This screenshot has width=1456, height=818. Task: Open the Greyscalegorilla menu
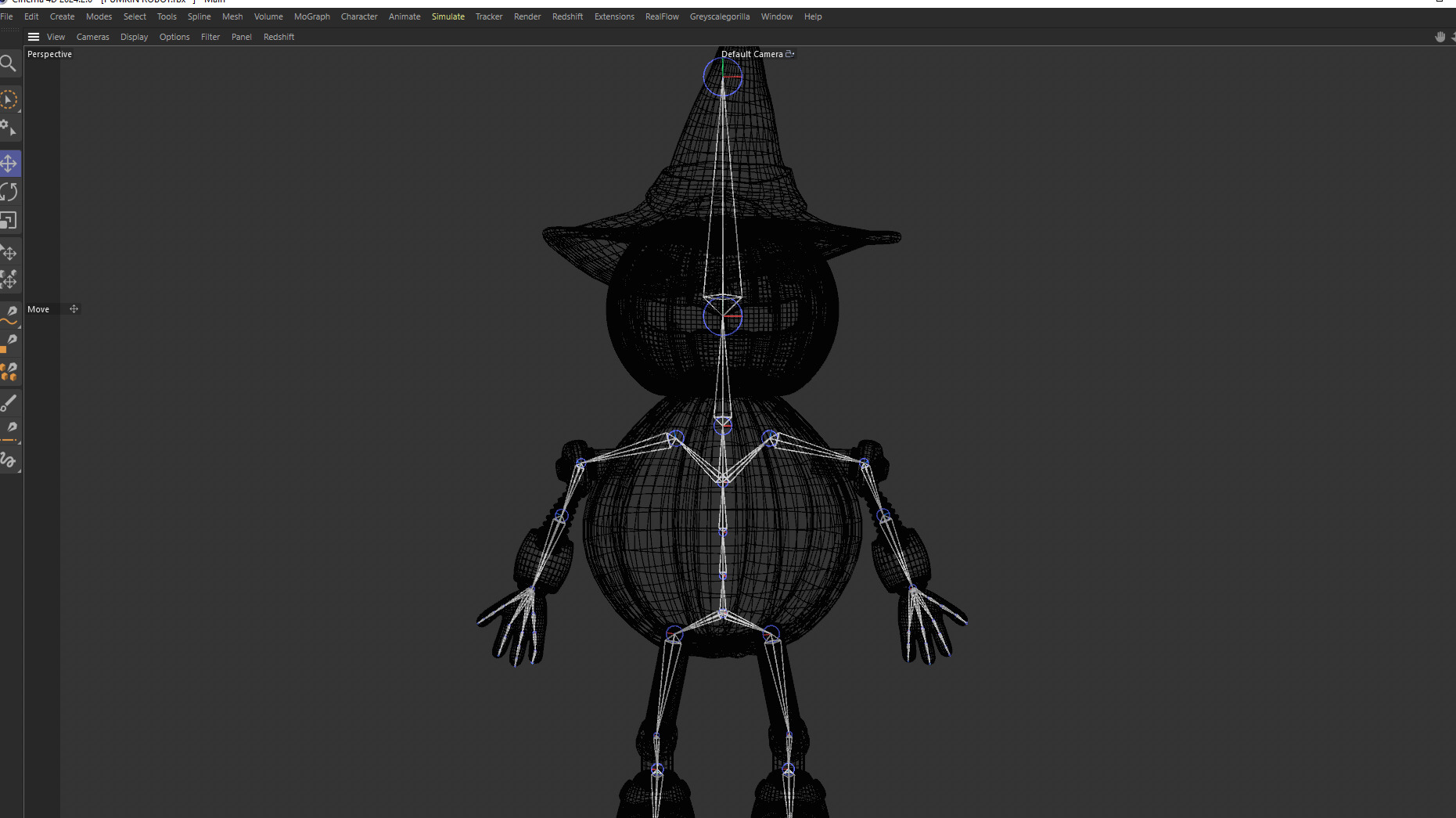(x=720, y=16)
